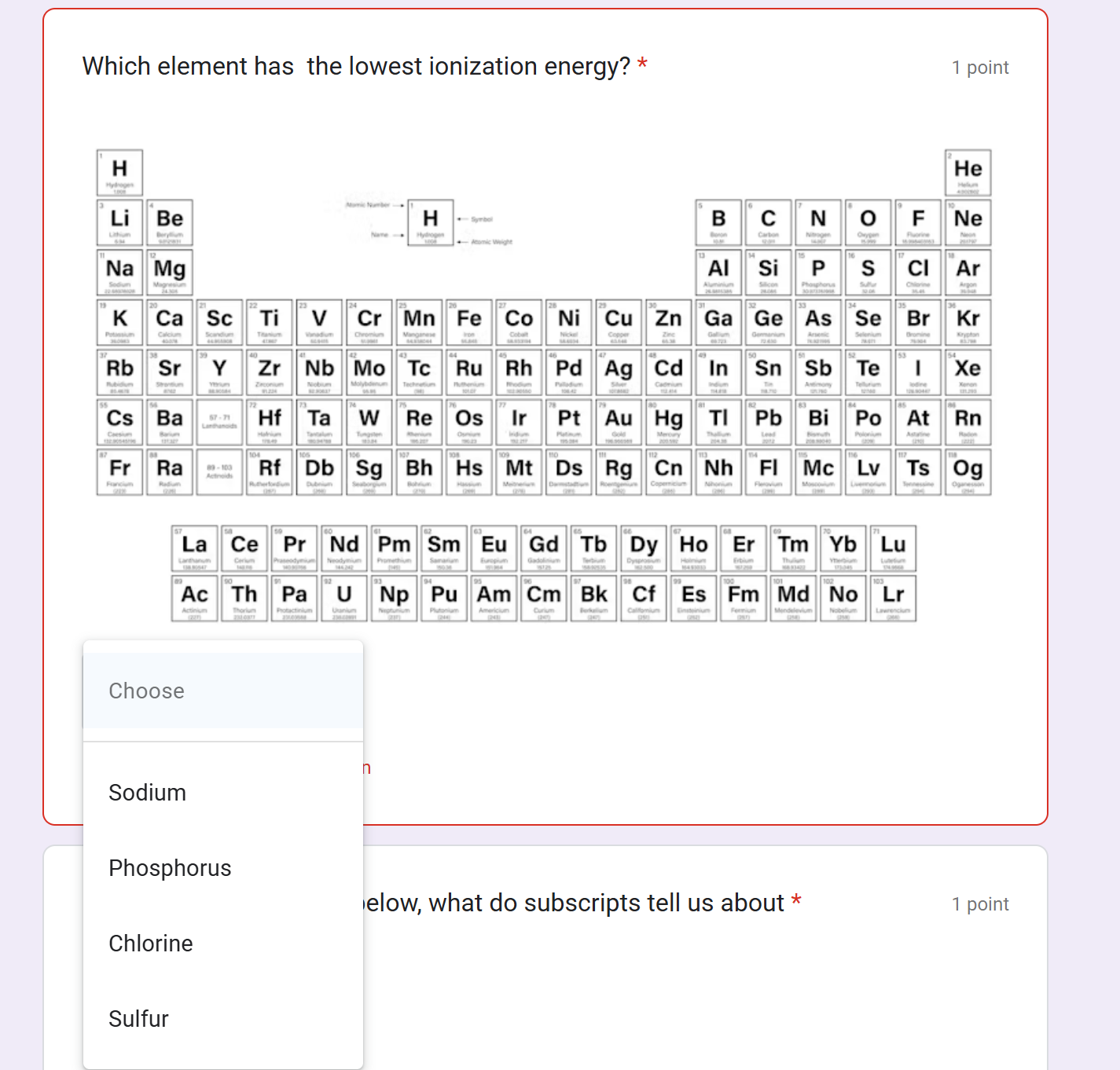Click the Helium tile on the periodic table
The width and height of the screenshot is (1120, 1070).
[968, 171]
